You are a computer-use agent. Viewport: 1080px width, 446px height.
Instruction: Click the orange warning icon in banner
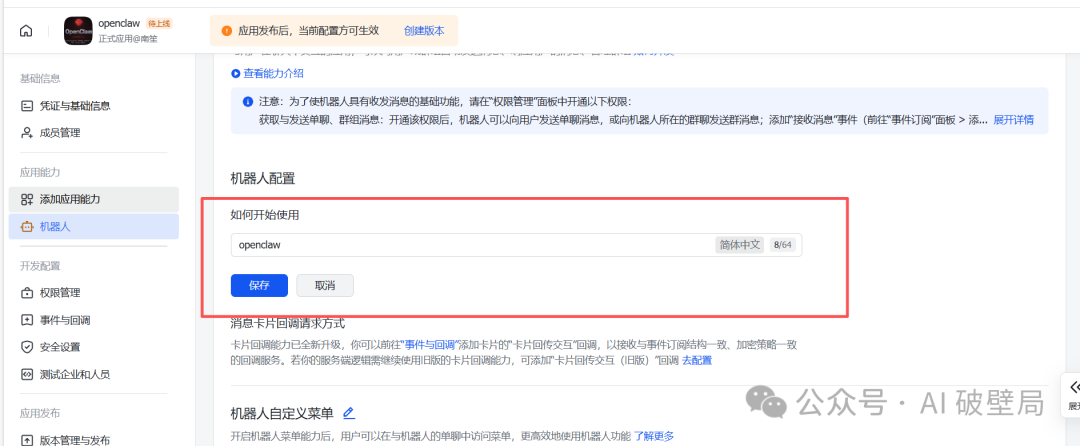click(227, 31)
